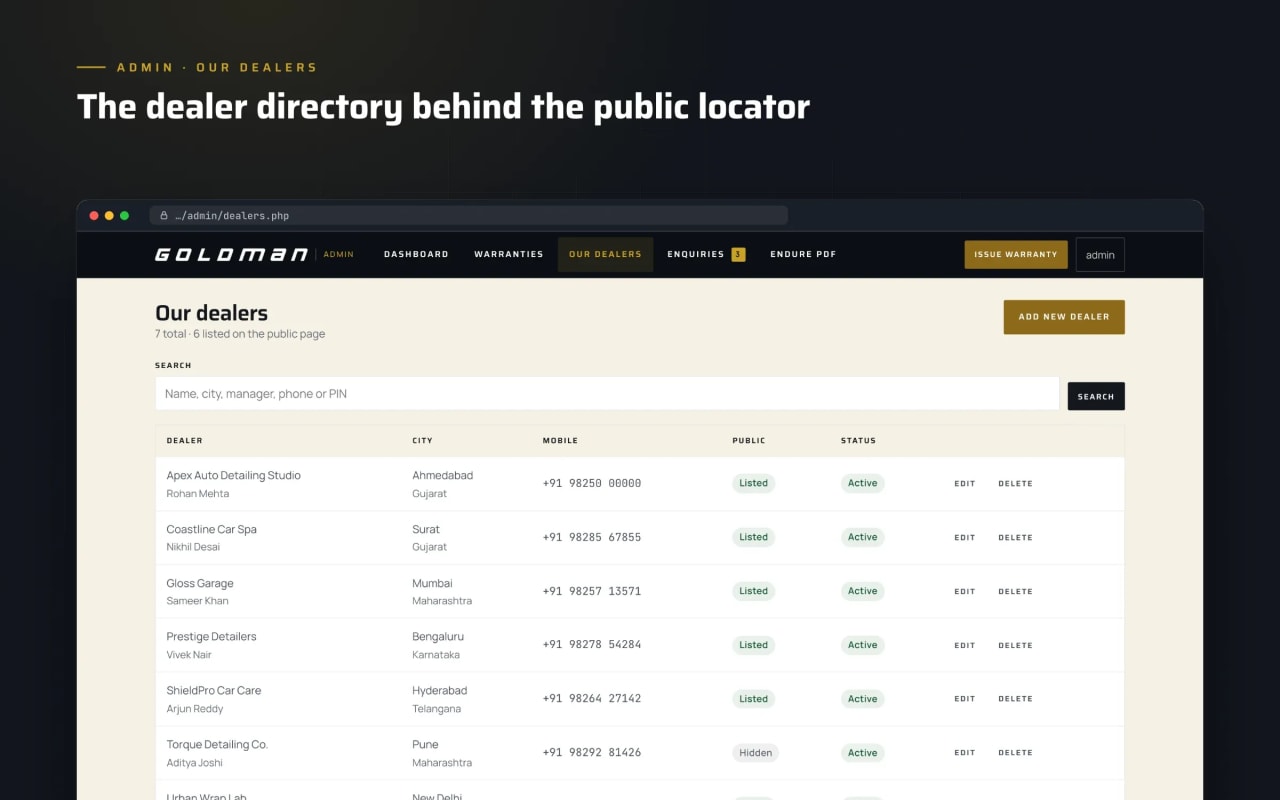
Task: Click Add New Dealer
Action: tap(1064, 316)
